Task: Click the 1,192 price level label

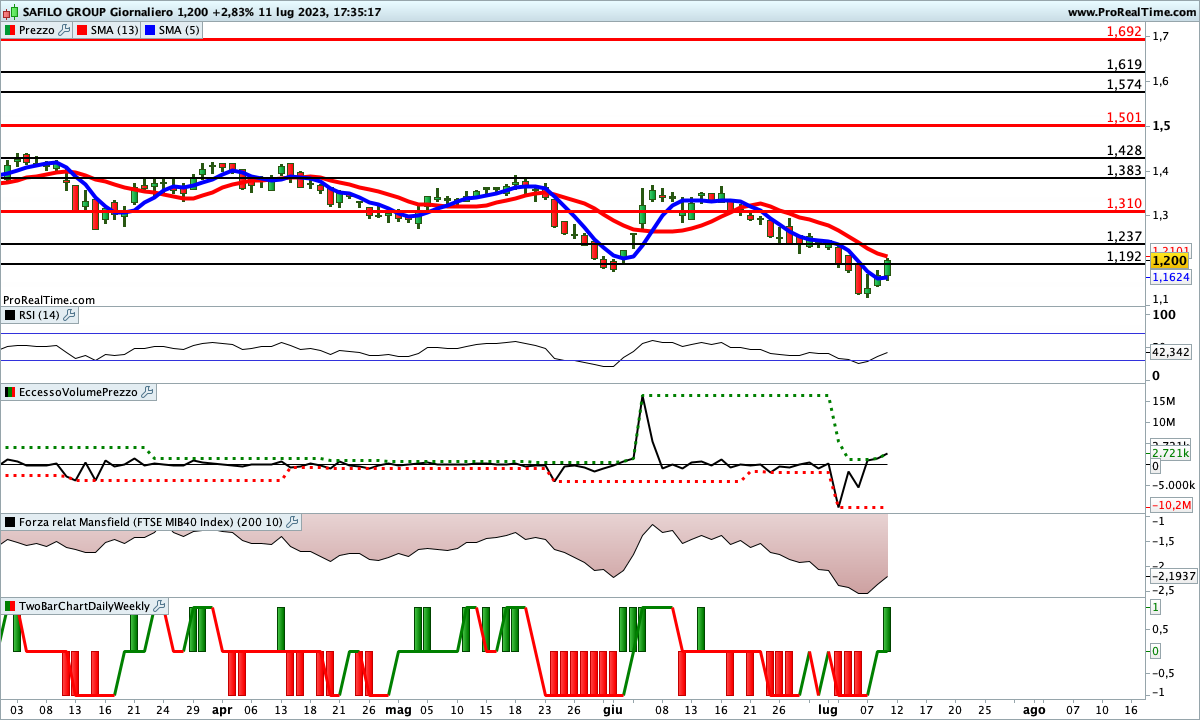Action: pos(1124,256)
